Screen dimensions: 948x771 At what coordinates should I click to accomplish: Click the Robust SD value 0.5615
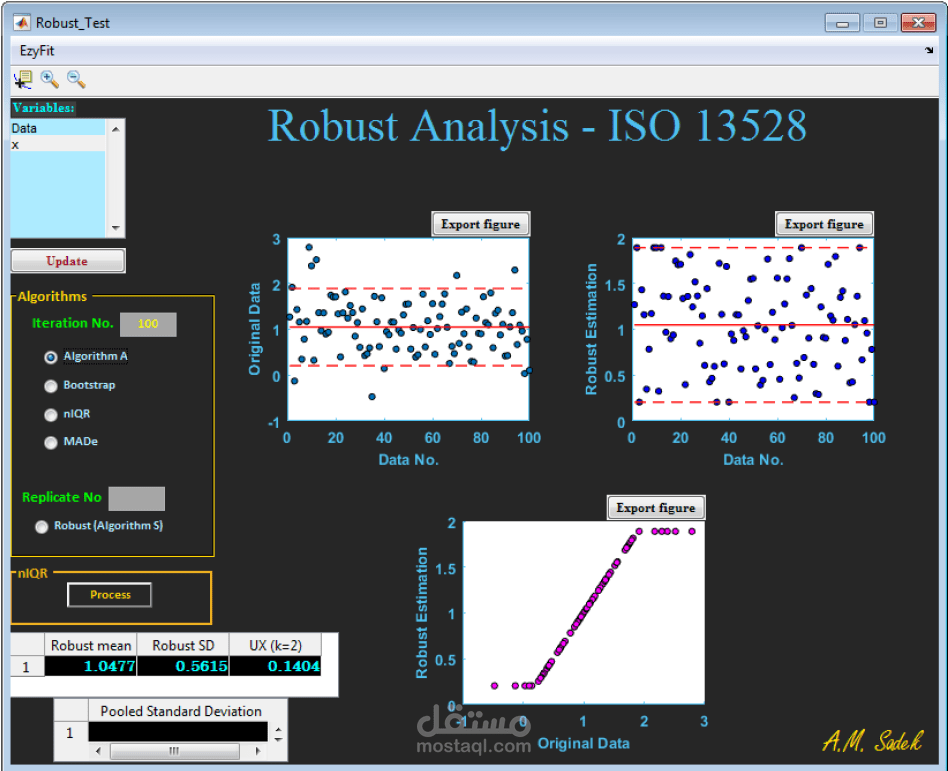183,666
